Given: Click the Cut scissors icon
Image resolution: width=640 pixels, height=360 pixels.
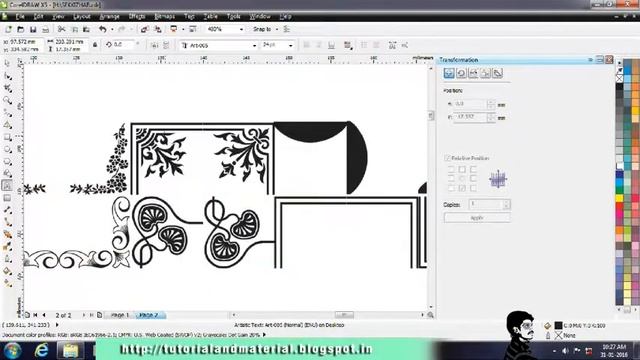Looking at the screenshot, I should click(x=61, y=29).
